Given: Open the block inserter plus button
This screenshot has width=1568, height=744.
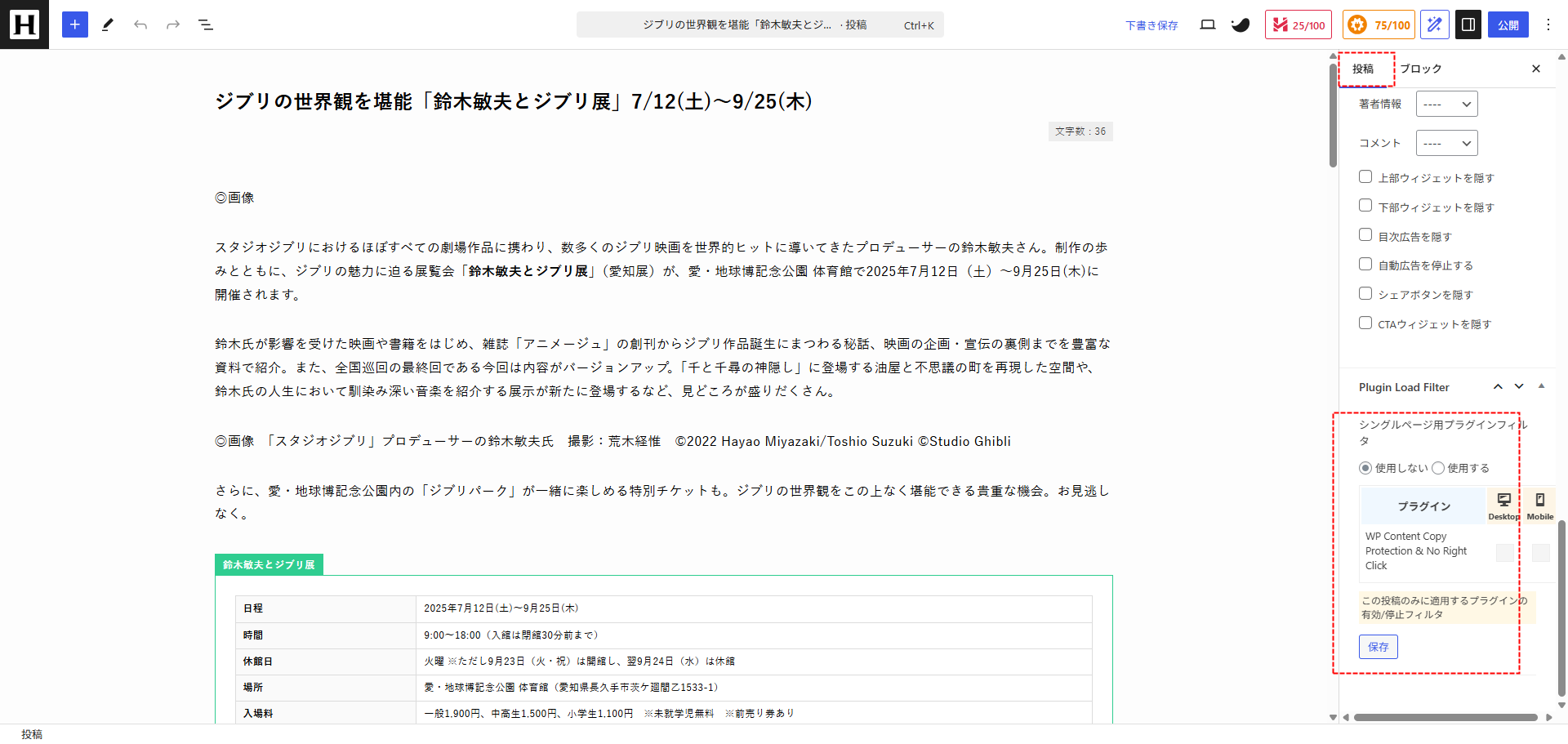Looking at the screenshot, I should click(75, 25).
